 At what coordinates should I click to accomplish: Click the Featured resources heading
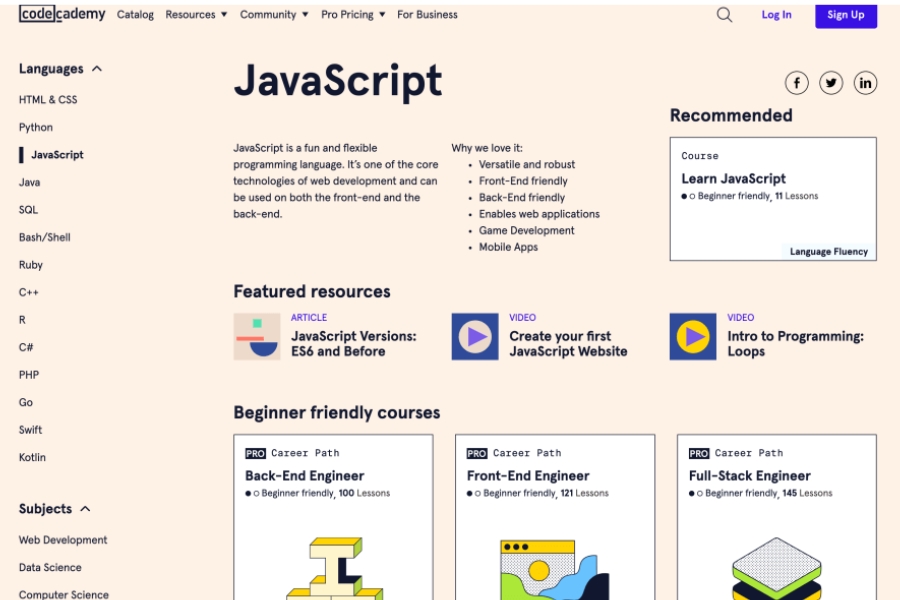click(x=312, y=292)
